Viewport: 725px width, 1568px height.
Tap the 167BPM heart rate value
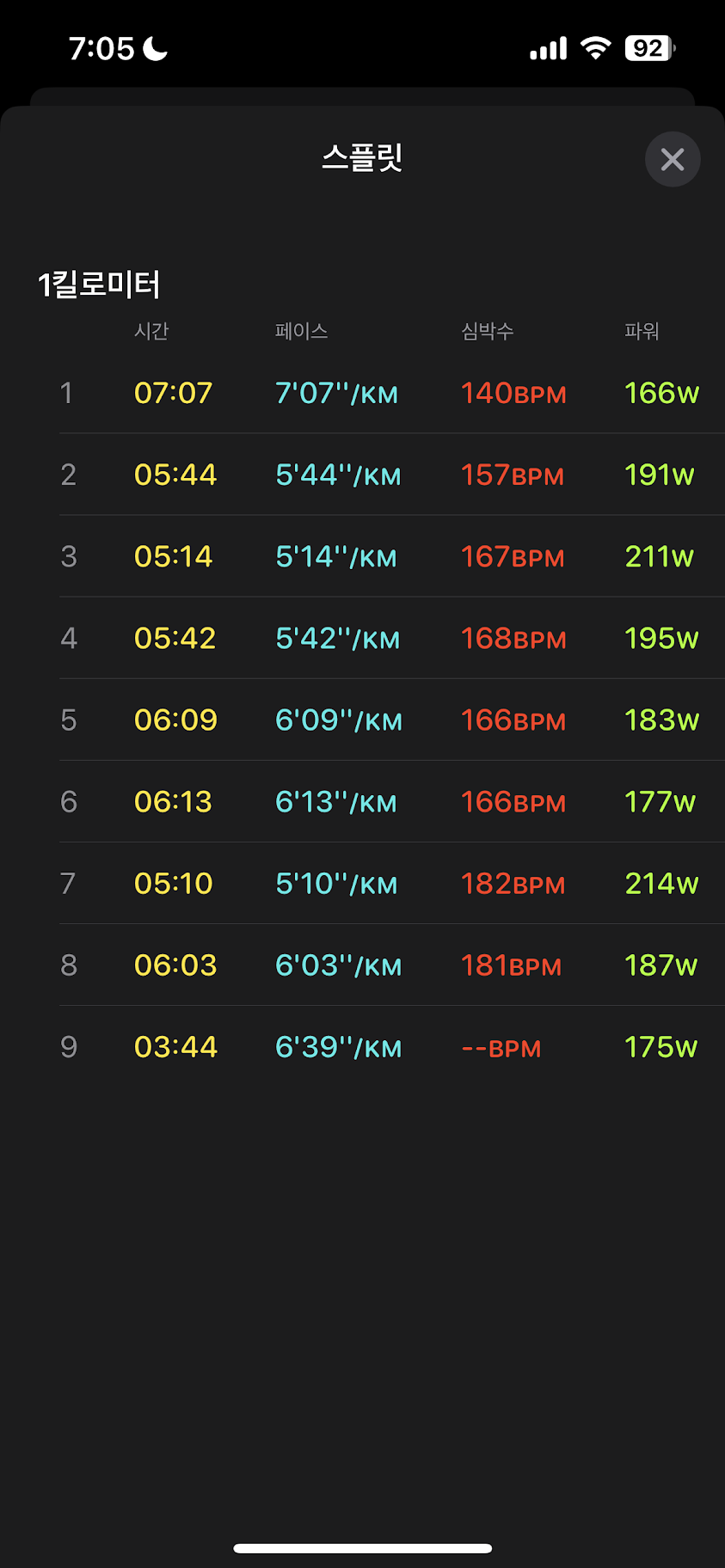pyautogui.click(x=513, y=557)
